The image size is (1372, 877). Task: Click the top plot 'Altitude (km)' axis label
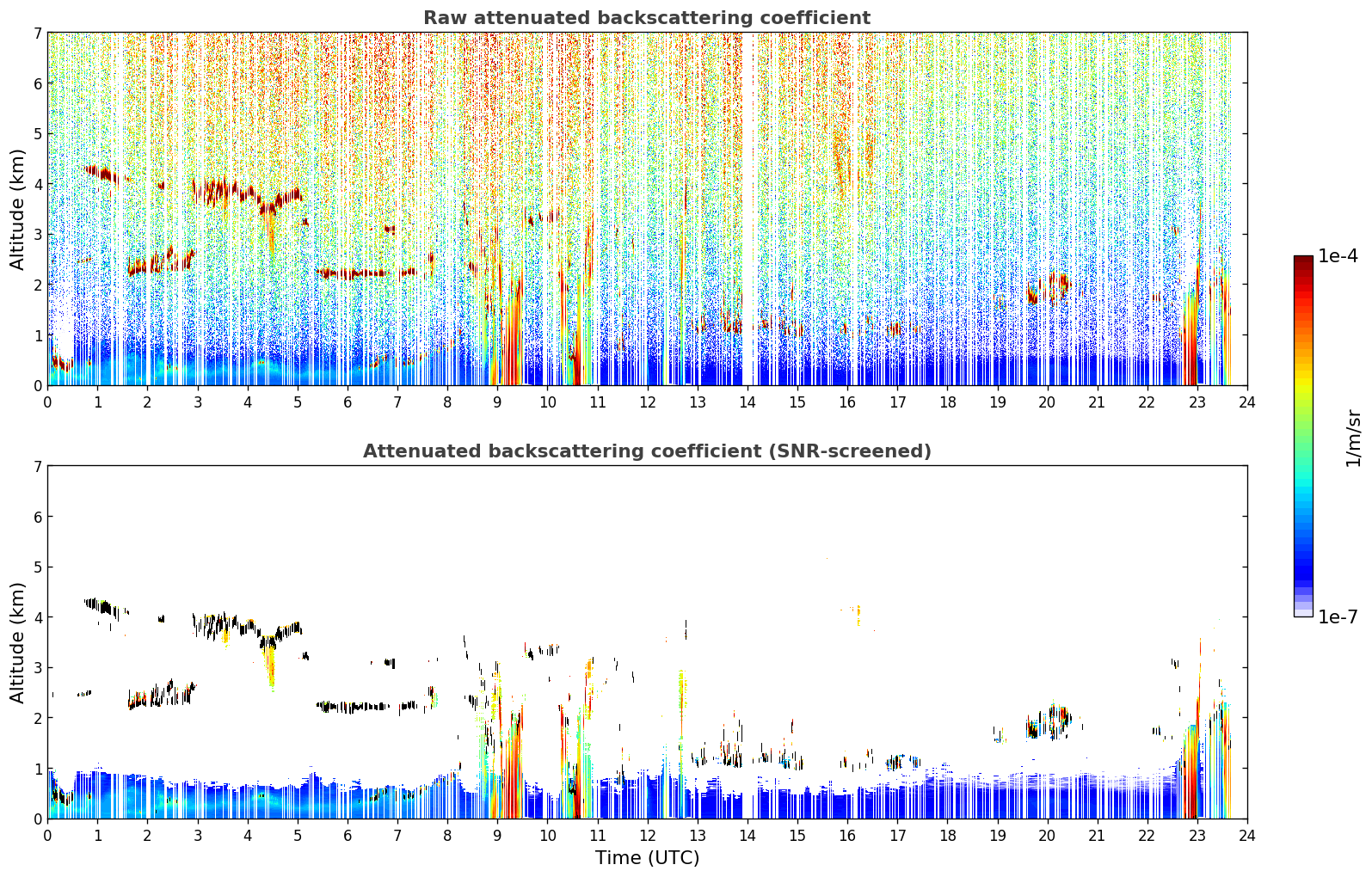pos(18,209)
